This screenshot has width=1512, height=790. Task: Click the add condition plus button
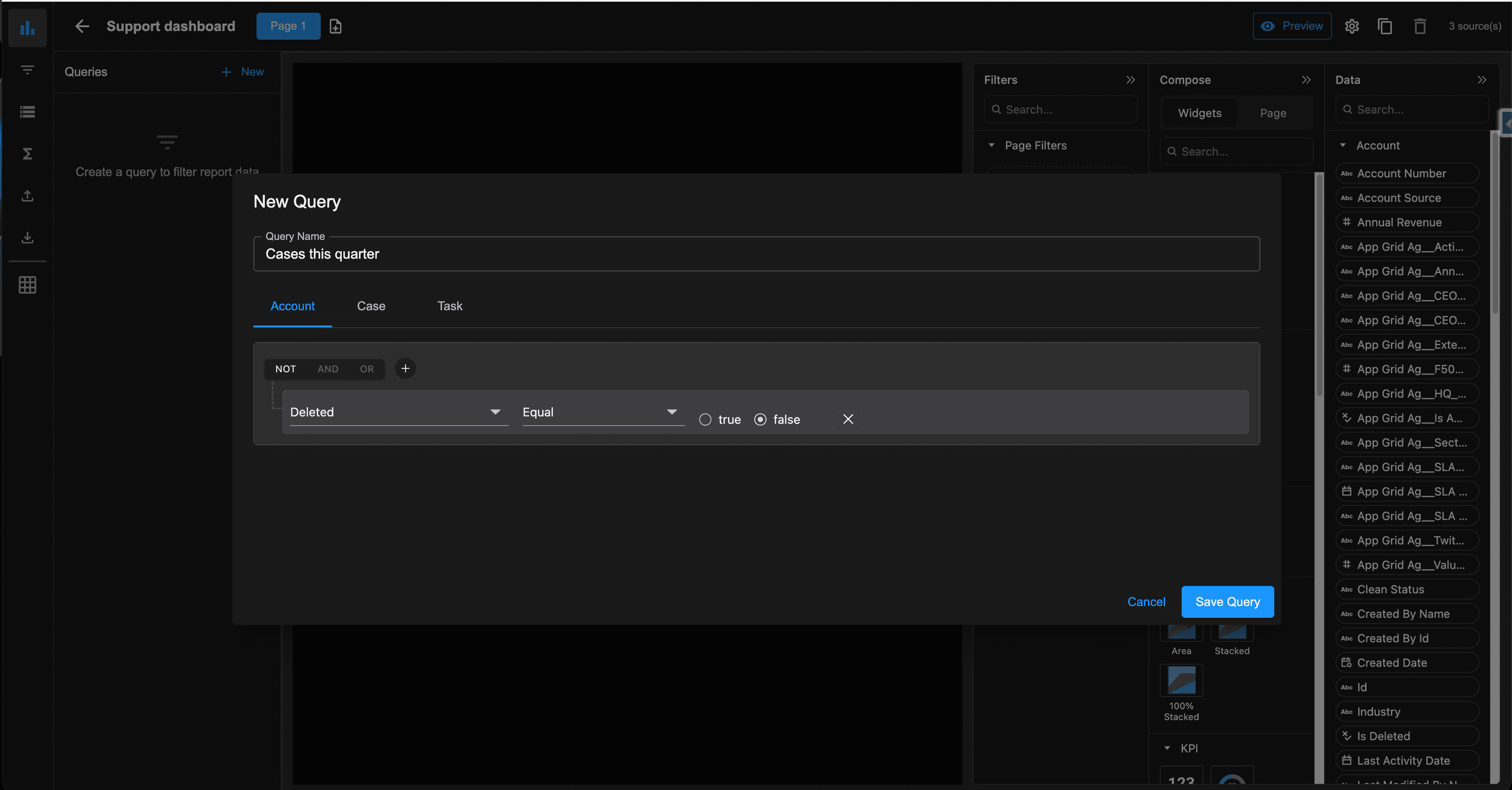[x=405, y=369]
